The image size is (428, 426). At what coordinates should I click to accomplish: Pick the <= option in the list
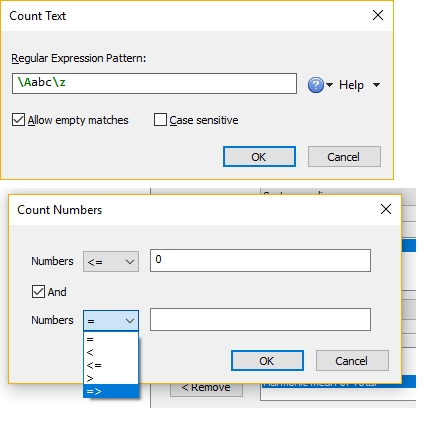[x=111, y=365]
